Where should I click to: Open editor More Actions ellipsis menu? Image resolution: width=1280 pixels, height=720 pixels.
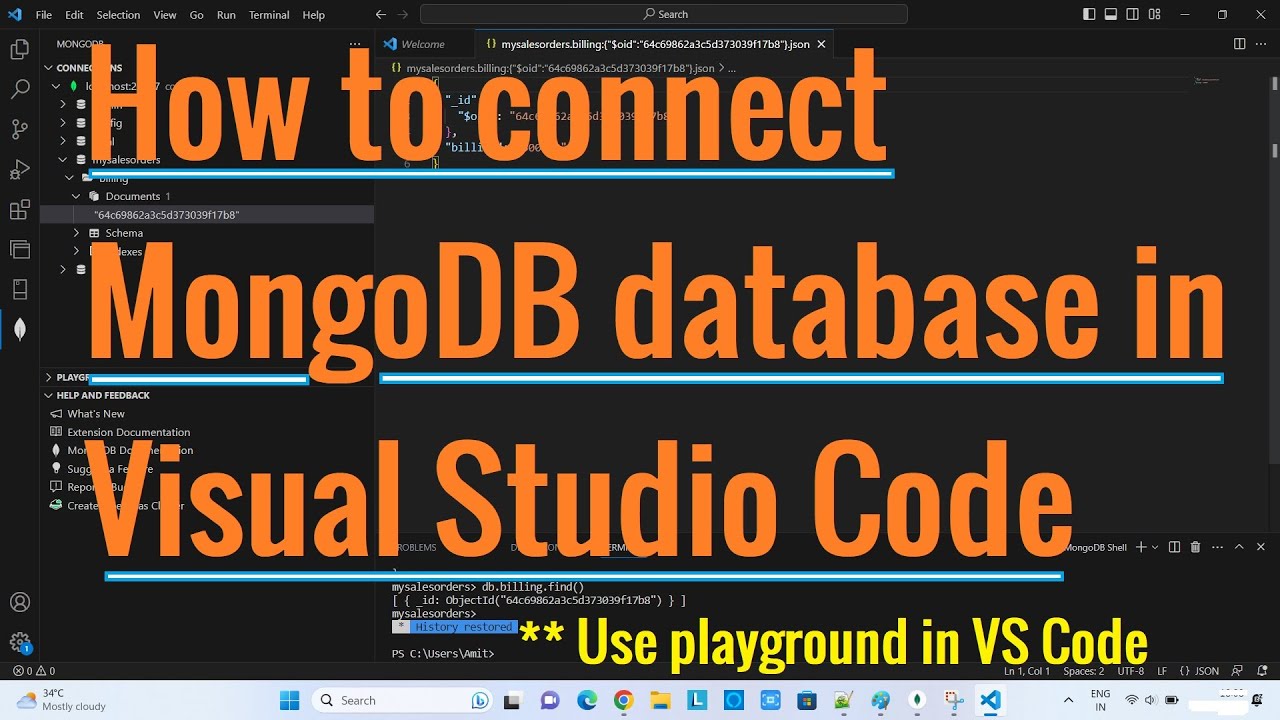[x=1260, y=44]
